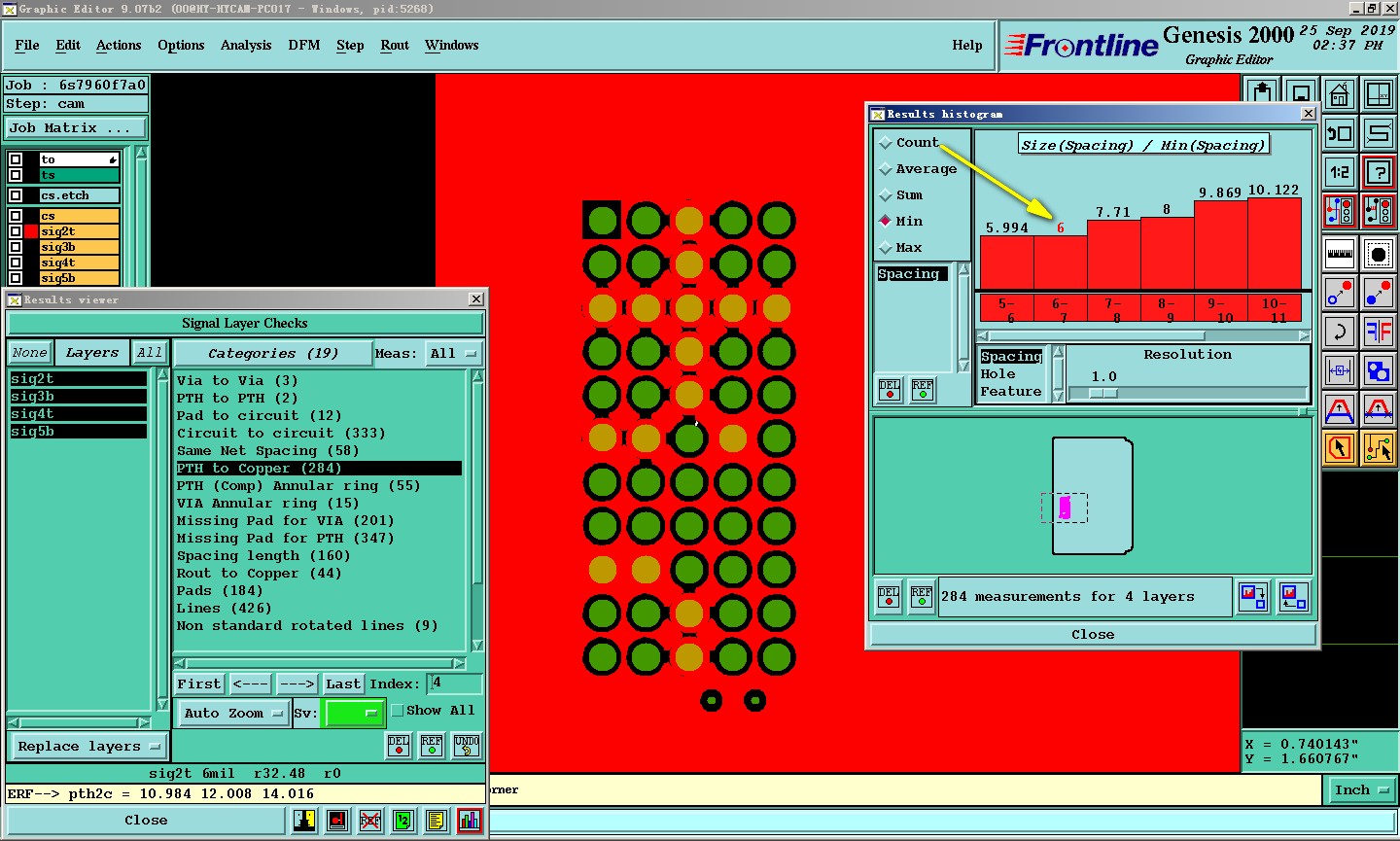Toggle display box for layer sig2t
The image size is (1400, 841).
(x=16, y=231)
